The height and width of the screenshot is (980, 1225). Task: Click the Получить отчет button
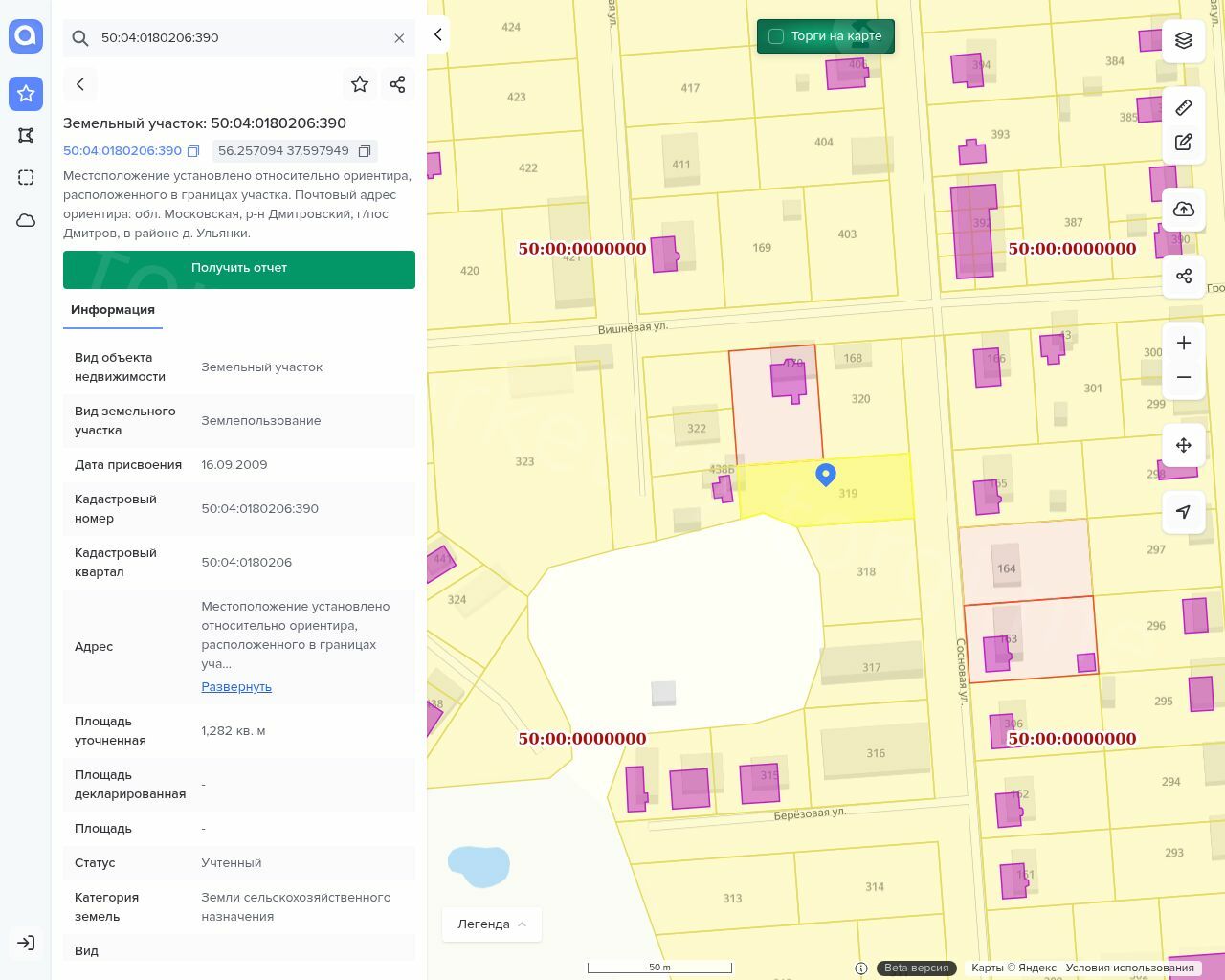pyautogui.click(x=239, y=269)
